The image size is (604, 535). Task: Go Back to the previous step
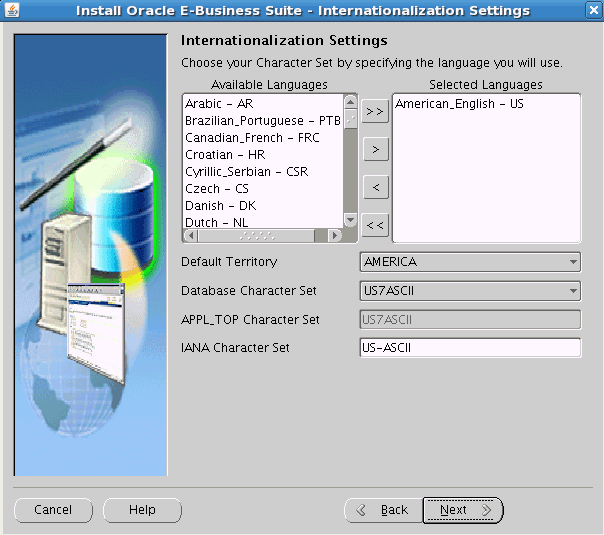click(x=383, y=510)
